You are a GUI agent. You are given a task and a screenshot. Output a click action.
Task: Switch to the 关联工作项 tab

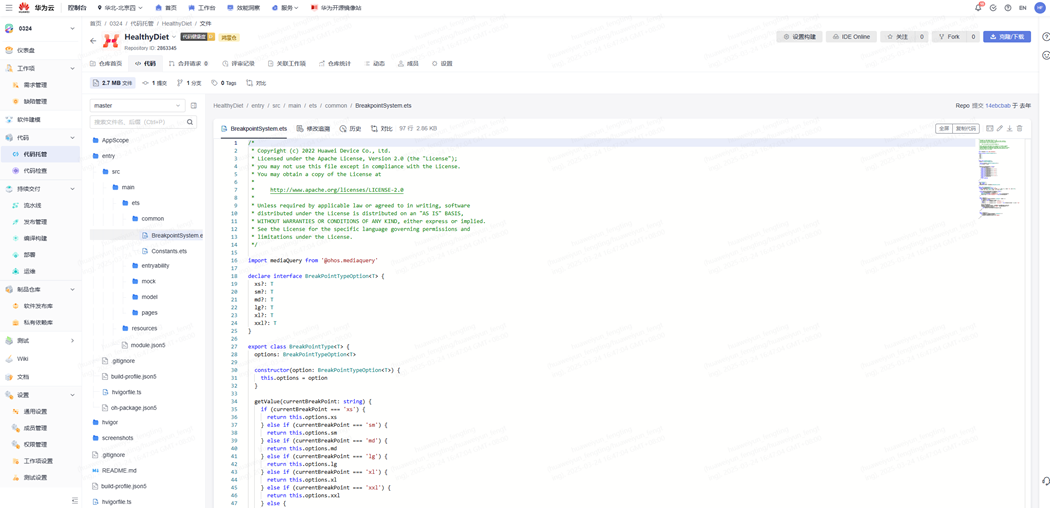click(x=287, y=64)
